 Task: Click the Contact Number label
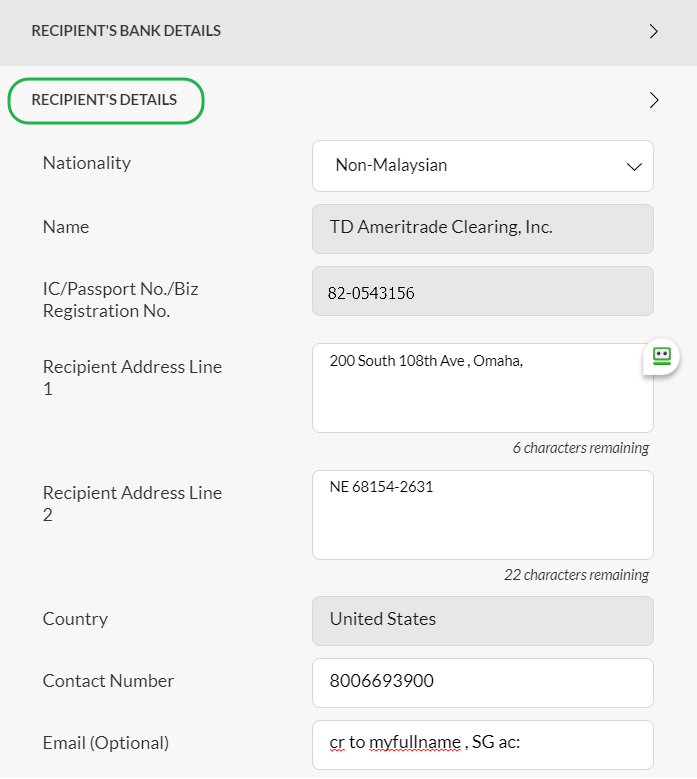point(108,681)
